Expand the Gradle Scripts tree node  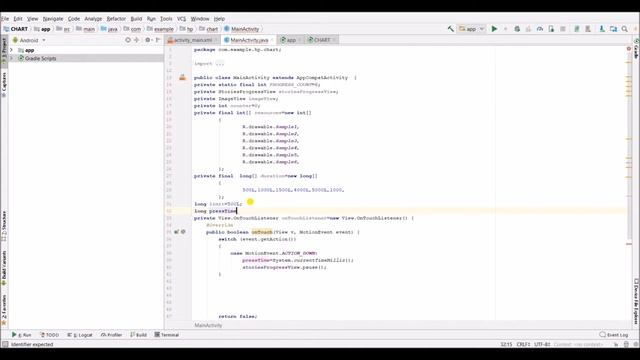pos(11,58)
